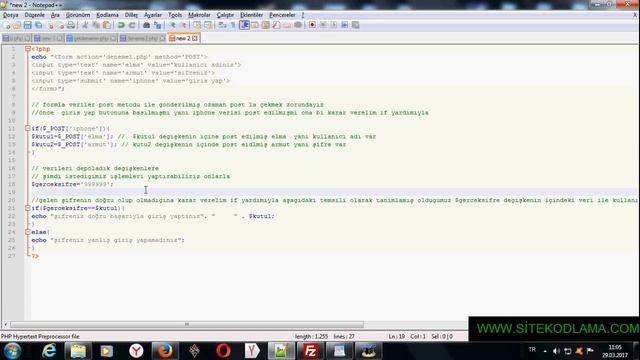Zoom out using the toolbar icon
This screenshot has width=640, height=360.
coord(183,25)
